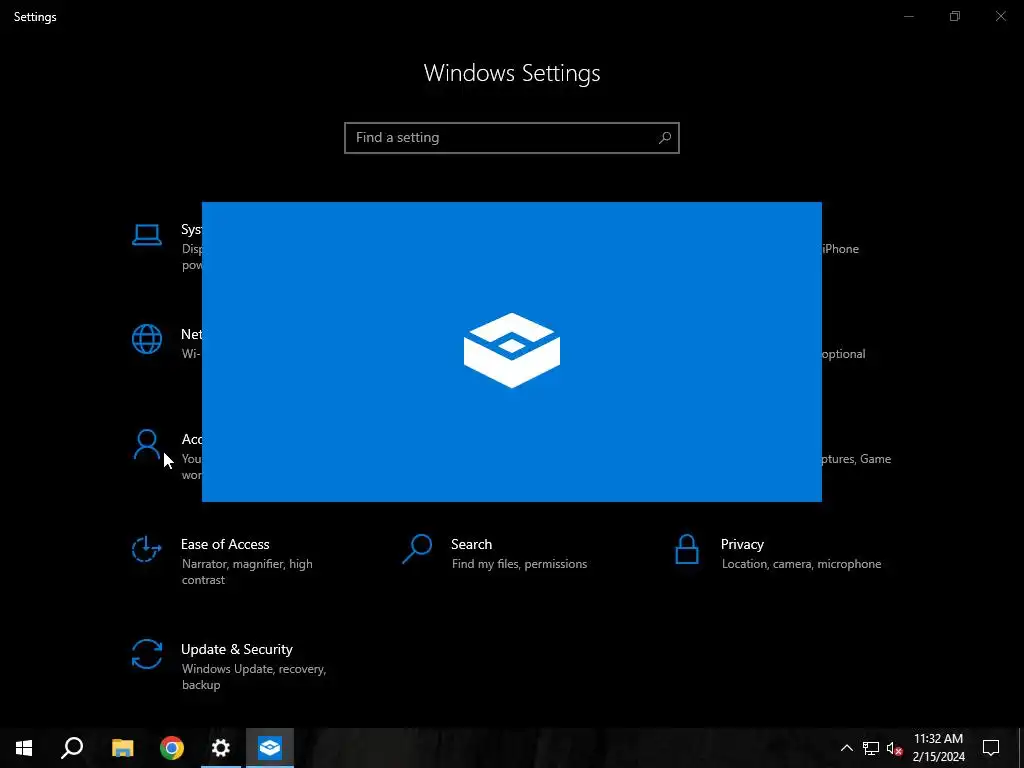Minimize the Settings window
The height and width of the screenshot is (768, 1024).
908,16
